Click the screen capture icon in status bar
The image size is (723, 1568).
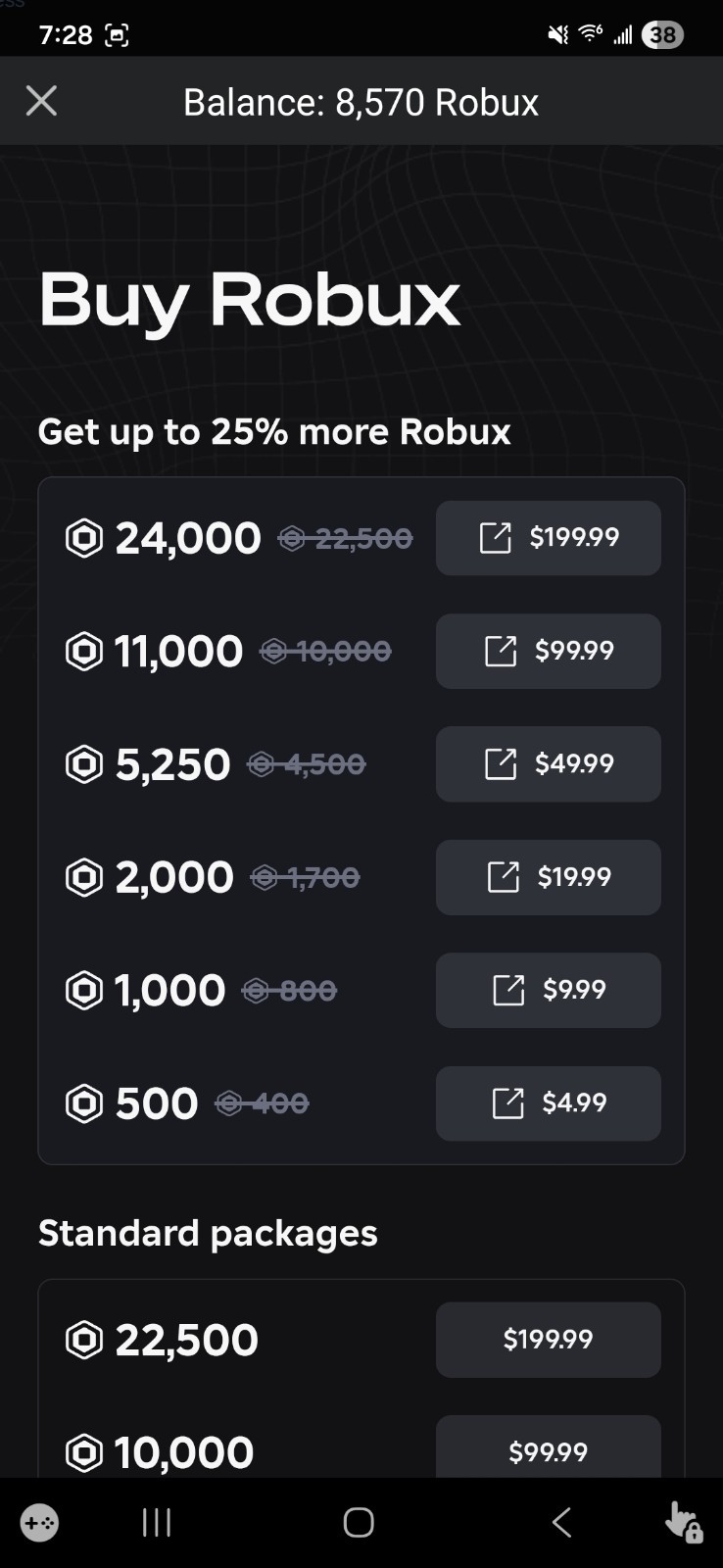(x=120, y=34)
